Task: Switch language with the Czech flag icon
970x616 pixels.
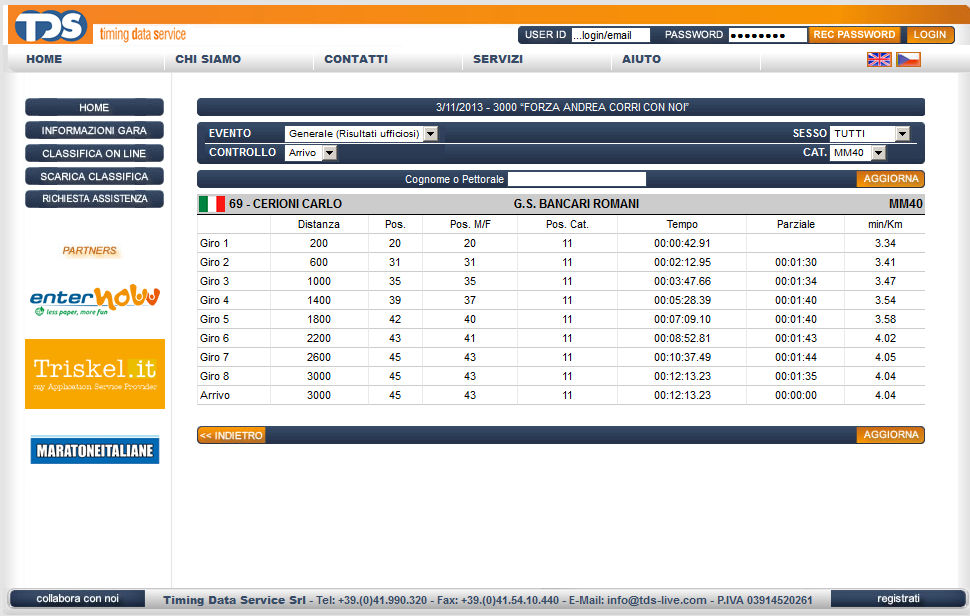Action: coord(908,59)
